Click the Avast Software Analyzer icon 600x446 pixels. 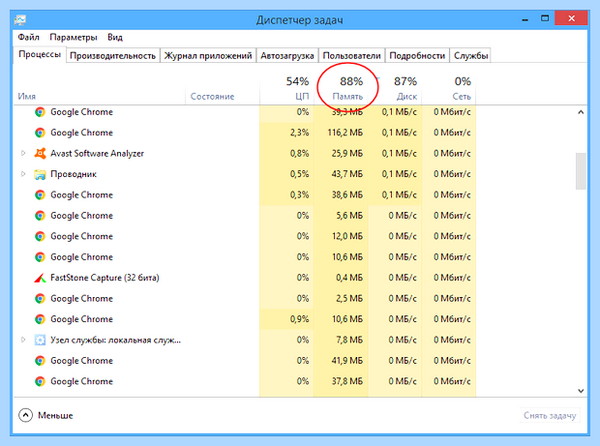pyautogui.click(x=40, y=153)
